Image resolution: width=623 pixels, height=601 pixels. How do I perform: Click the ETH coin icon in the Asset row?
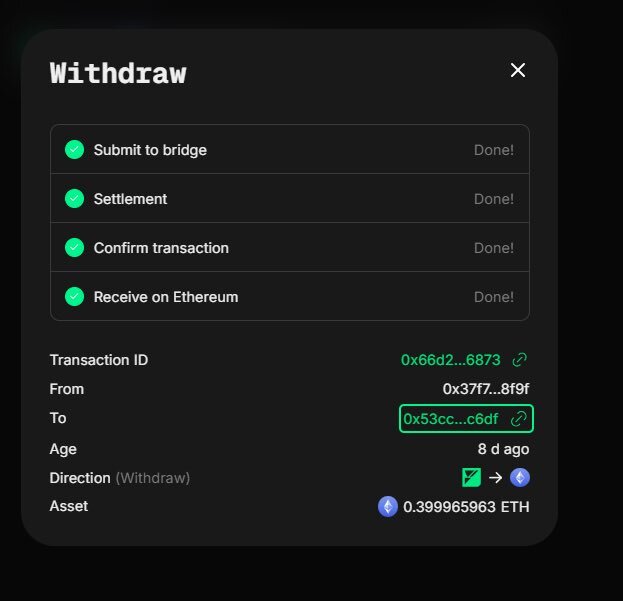388,507
